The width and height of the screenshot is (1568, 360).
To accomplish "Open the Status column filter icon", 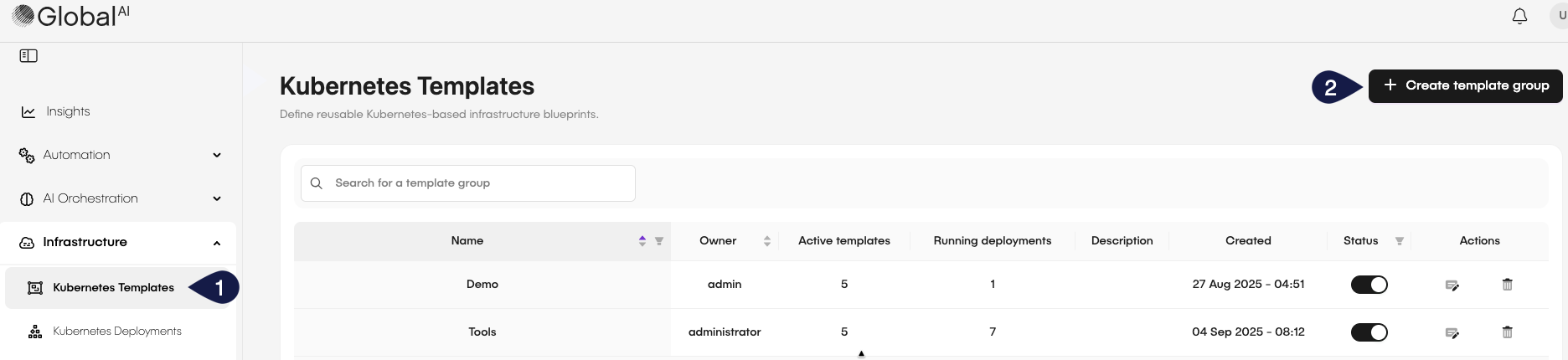I will click(1399, 241).
